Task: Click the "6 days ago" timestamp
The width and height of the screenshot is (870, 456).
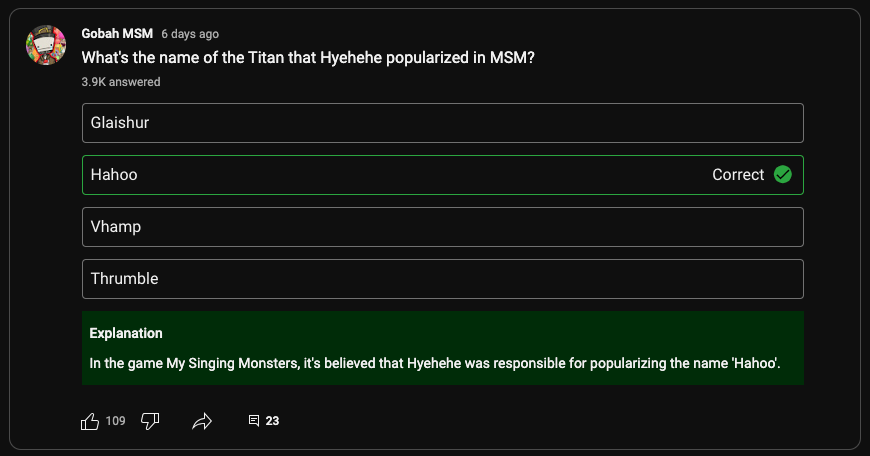Action: (x=190, y=34)
